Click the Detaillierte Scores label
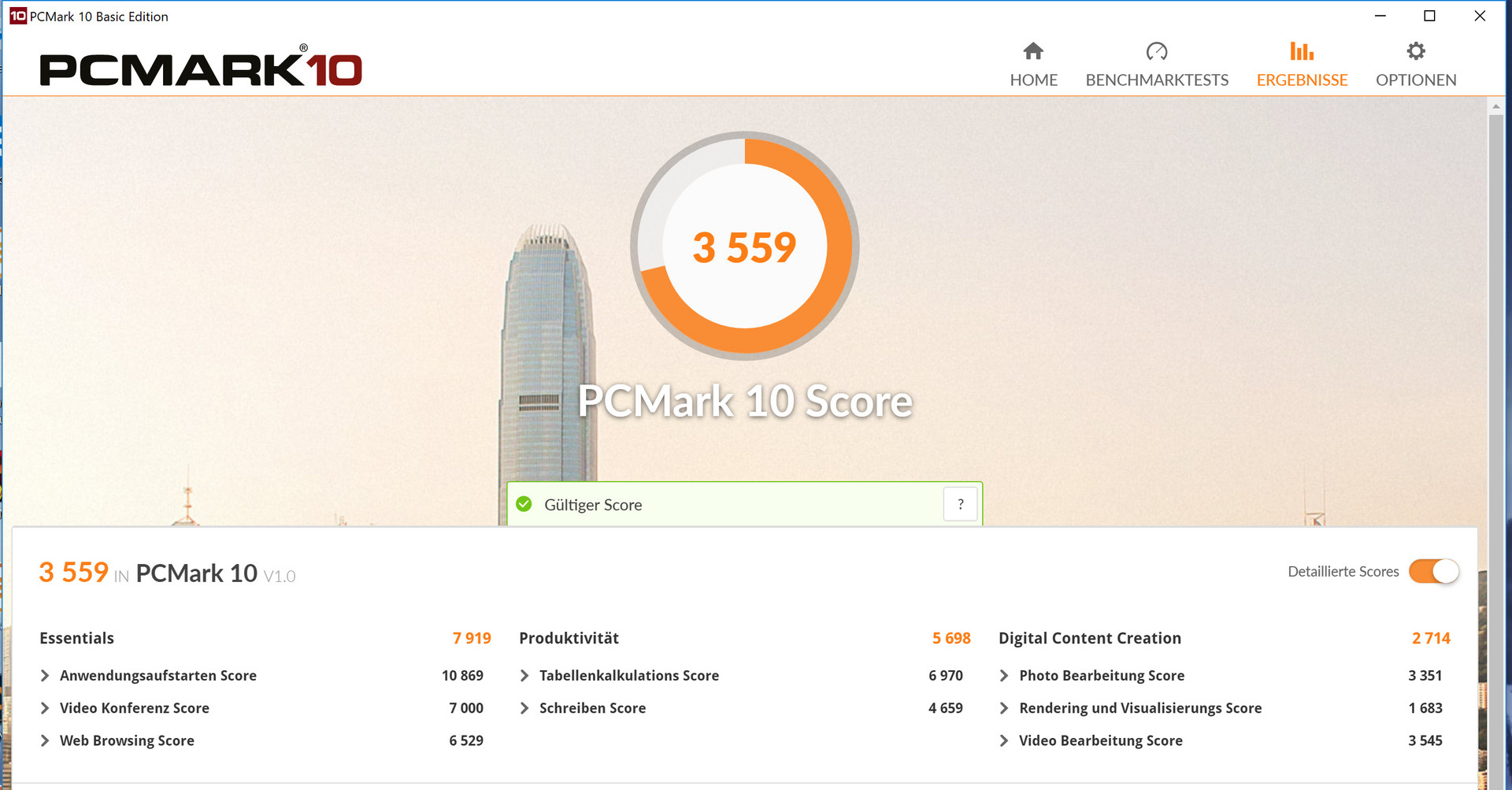 (1343, 572)
